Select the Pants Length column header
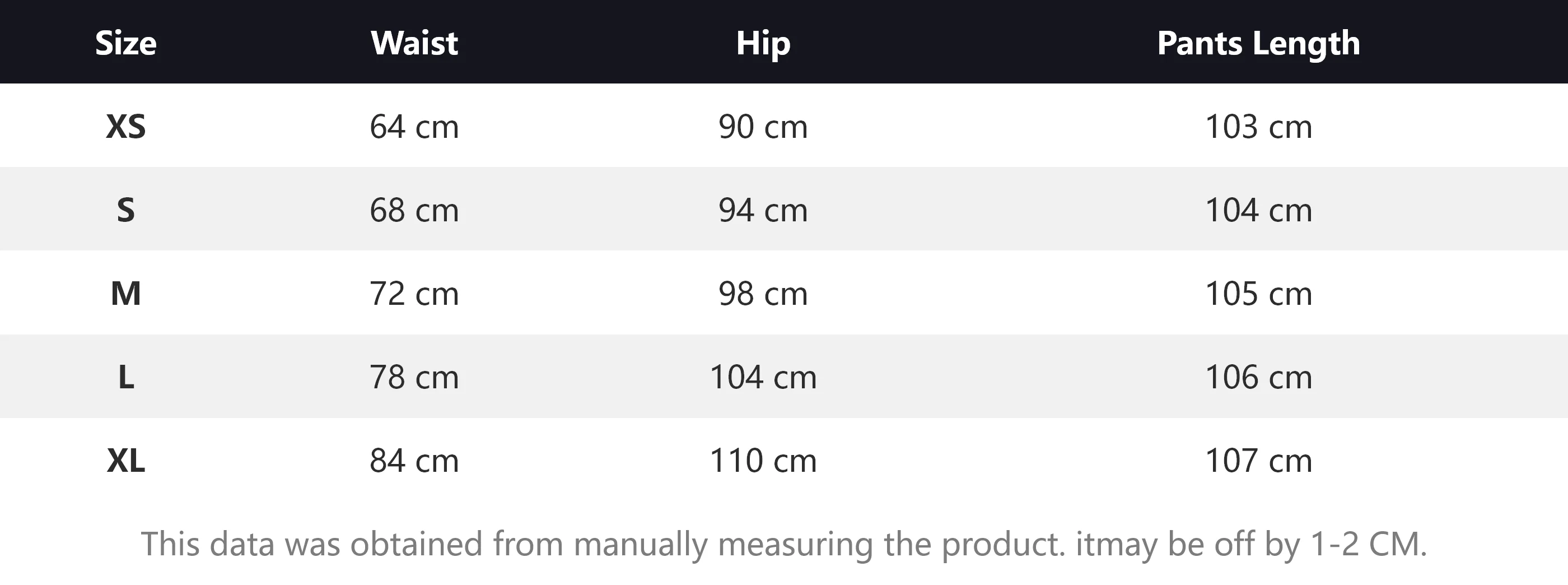Image resolution: width=1568 pixels, height=585 pixels. click(x=1258, y=43)
